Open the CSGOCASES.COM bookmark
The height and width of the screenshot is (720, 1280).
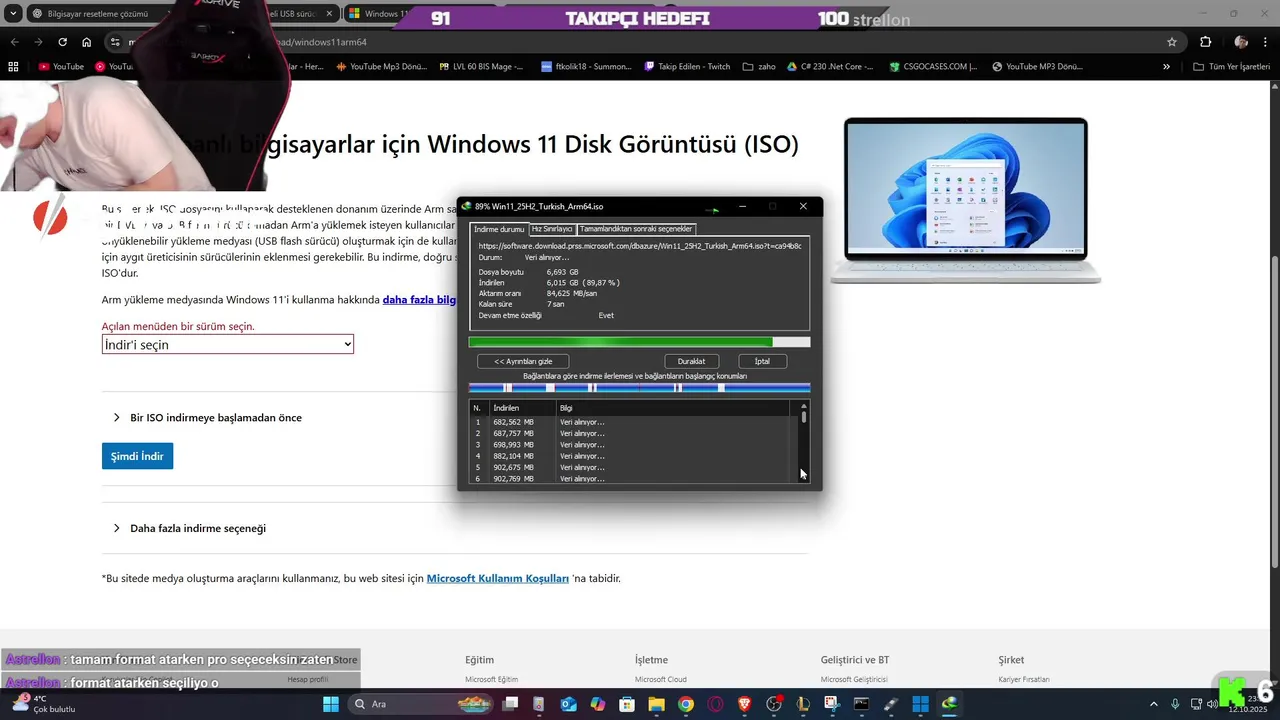(x=934, y=66)
